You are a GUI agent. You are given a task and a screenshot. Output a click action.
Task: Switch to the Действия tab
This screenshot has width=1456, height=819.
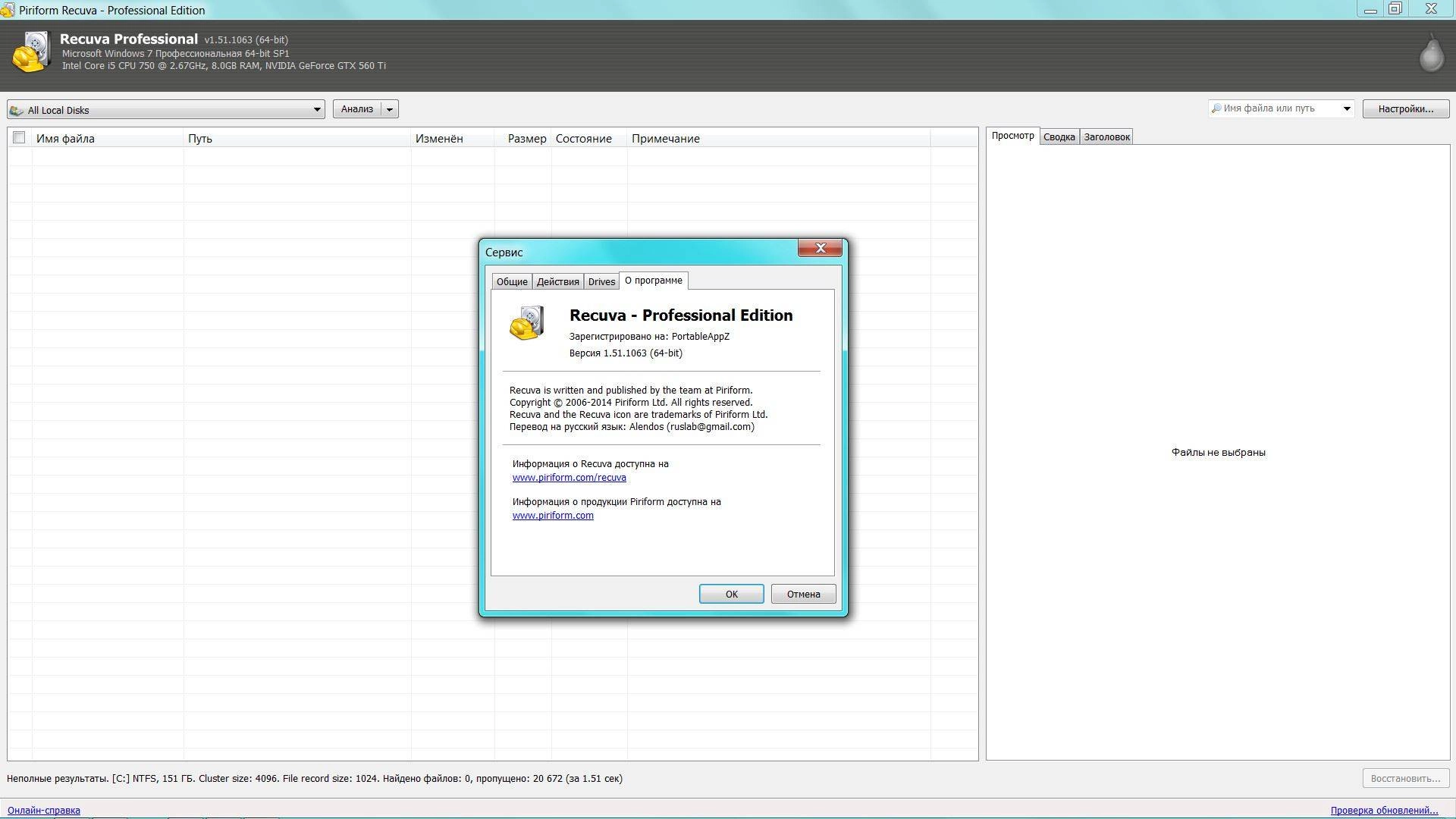(x=557, y=281)
